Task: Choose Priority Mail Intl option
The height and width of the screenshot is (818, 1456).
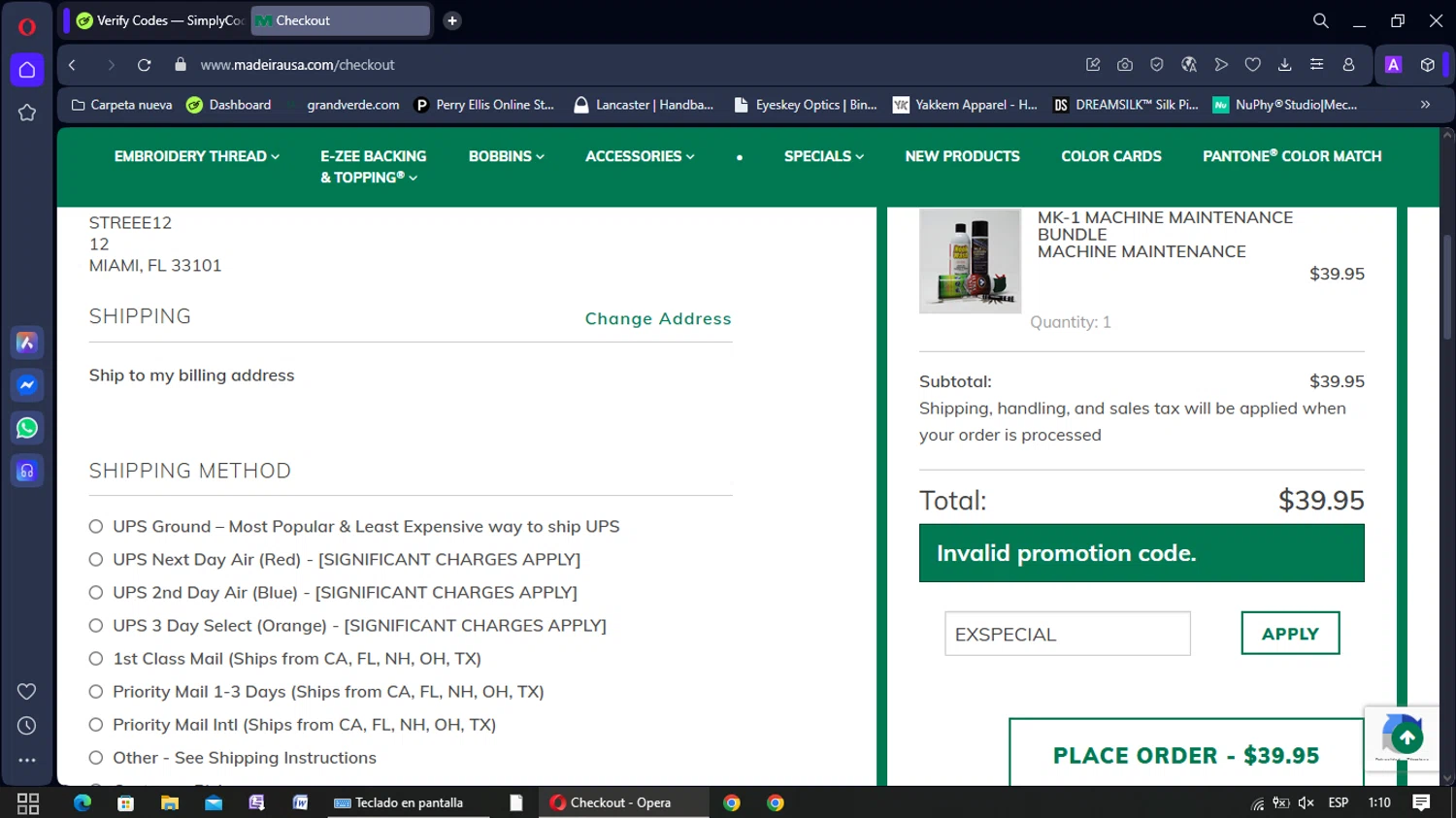Action: click(x=96, y=725)
